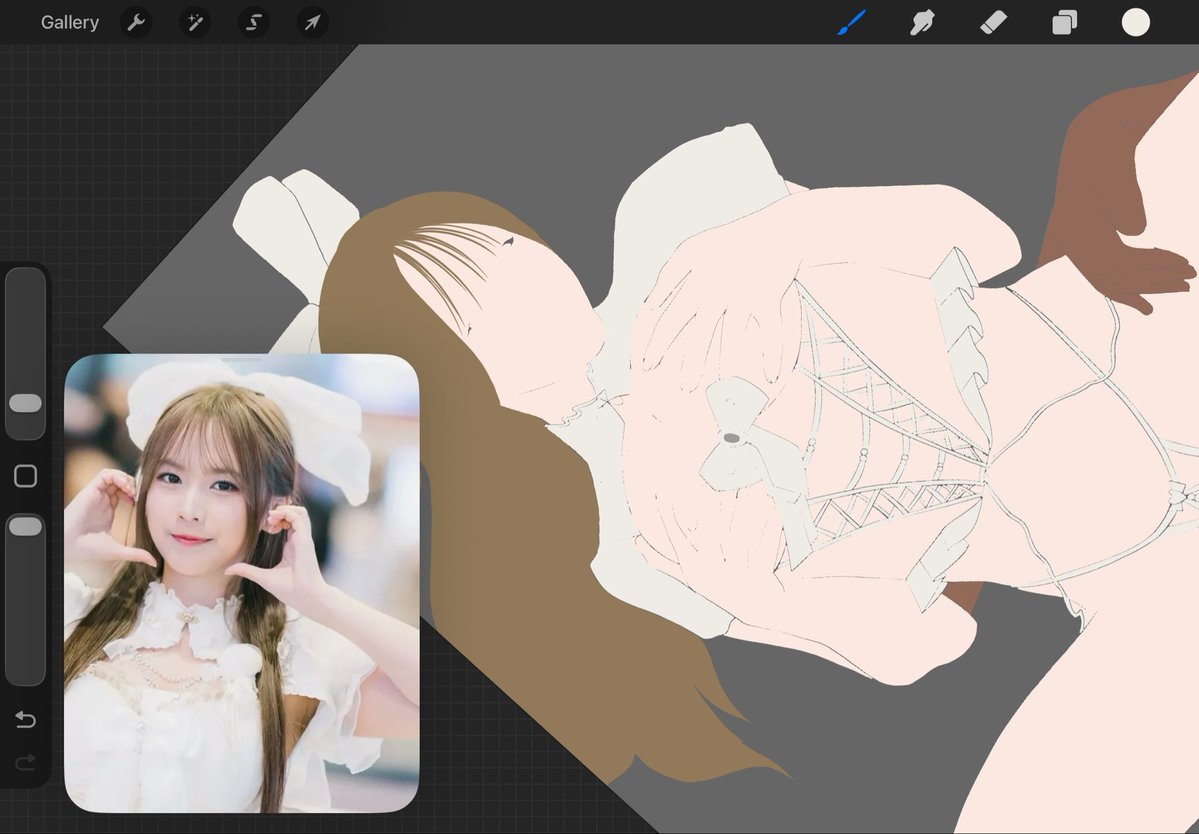Click the brush opacity slider handle
The height and width of the screenshot is (834, 1199).
(25, 526)
